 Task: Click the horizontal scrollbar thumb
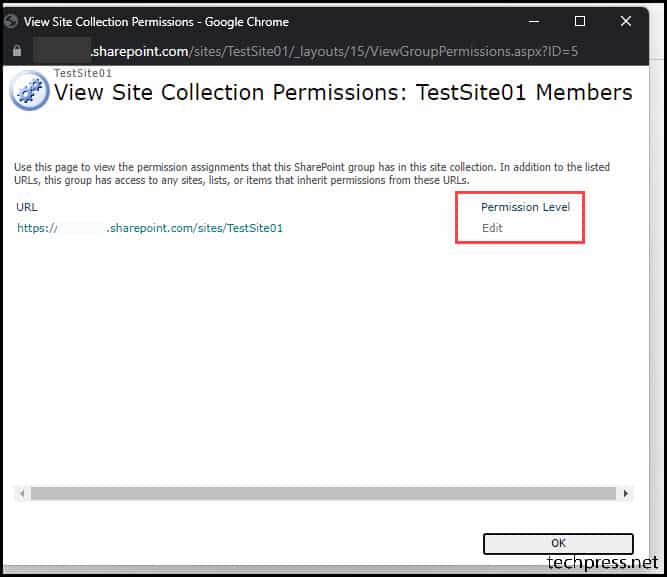pyautogui.click(x=323, y=494)
